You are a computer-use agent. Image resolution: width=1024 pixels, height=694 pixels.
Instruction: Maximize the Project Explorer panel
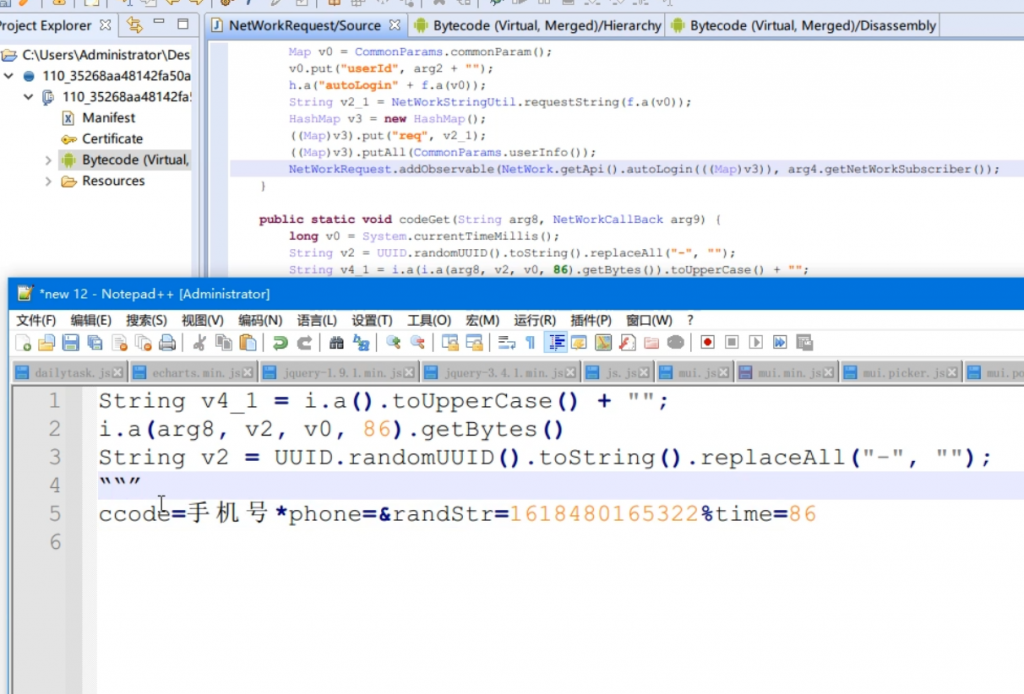click(182, 24)
